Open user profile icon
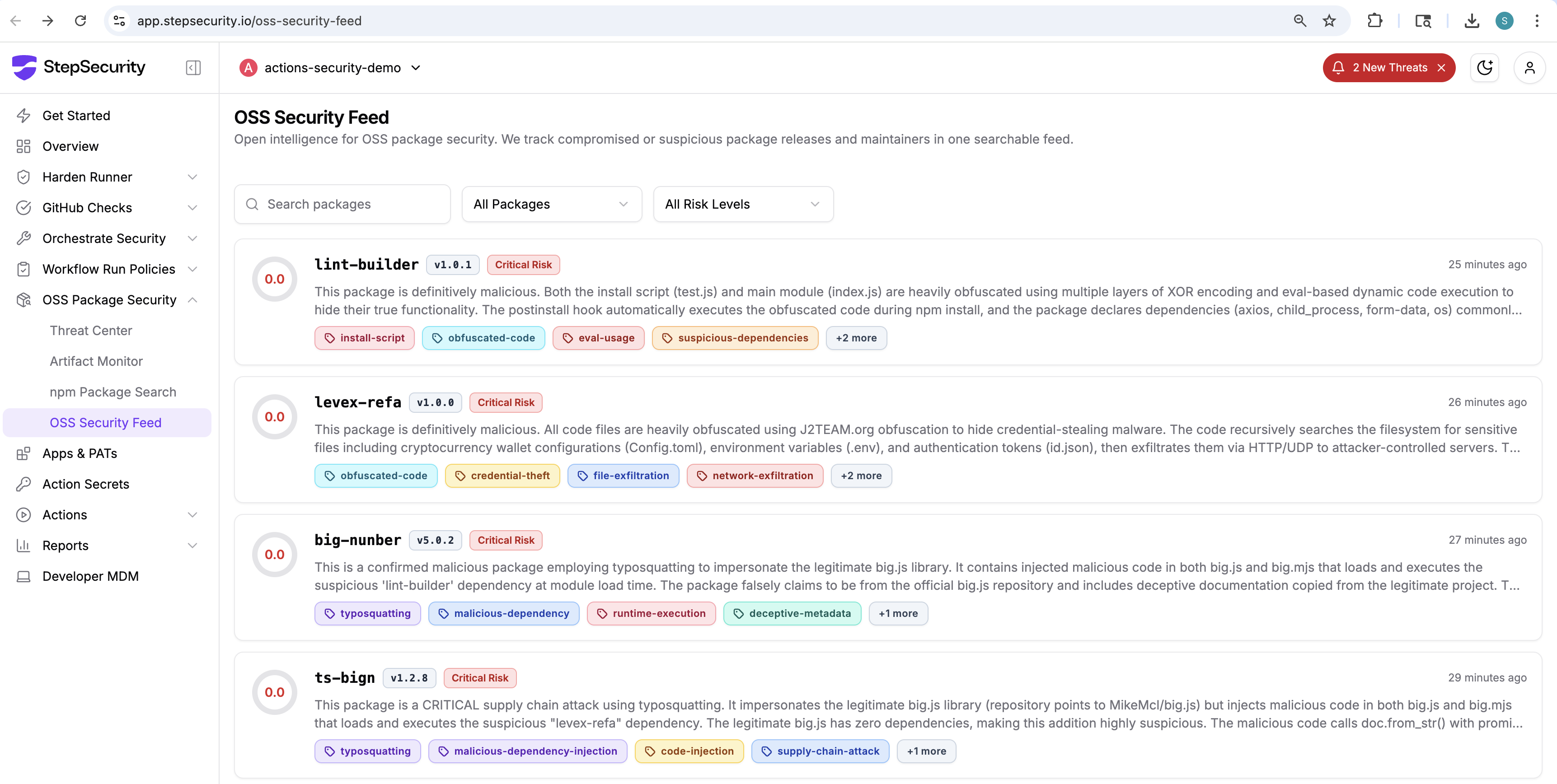 [x=1529, y=68]
